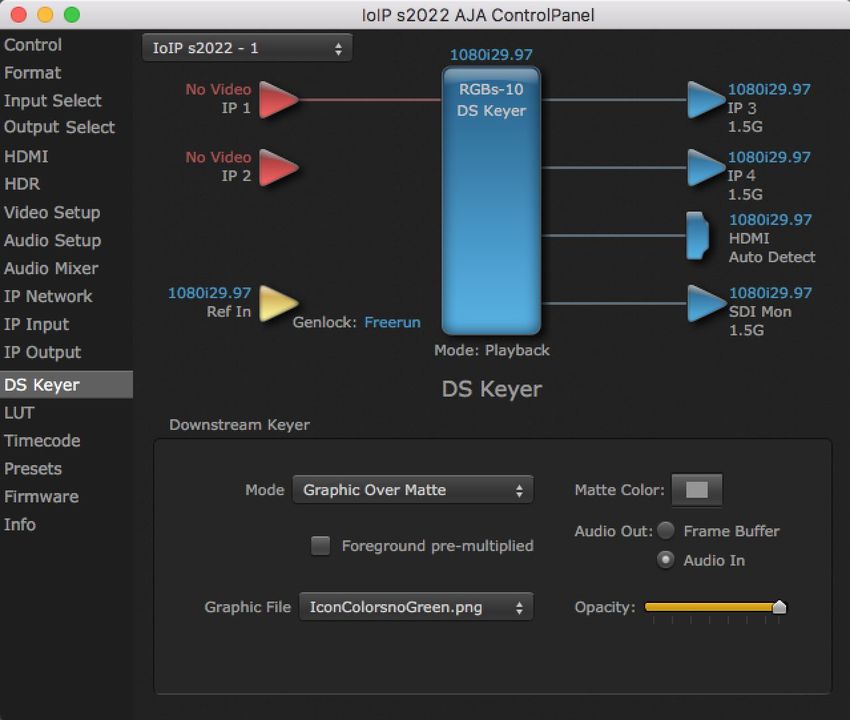Screen dimensions: 850x720
Task: Click the 1.5G label under SDI Mon
Action: click(x=746, y=330)
